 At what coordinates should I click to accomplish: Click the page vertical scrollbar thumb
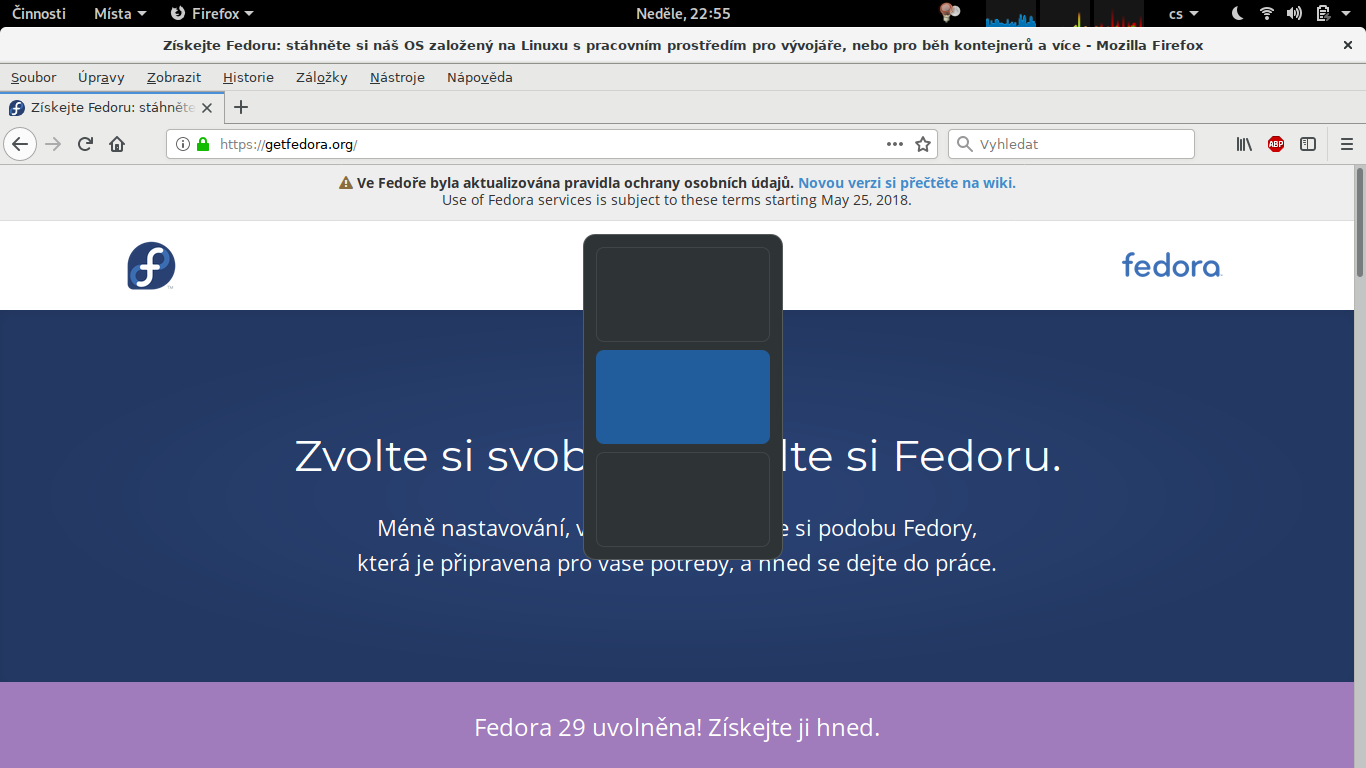[1360, 223]
